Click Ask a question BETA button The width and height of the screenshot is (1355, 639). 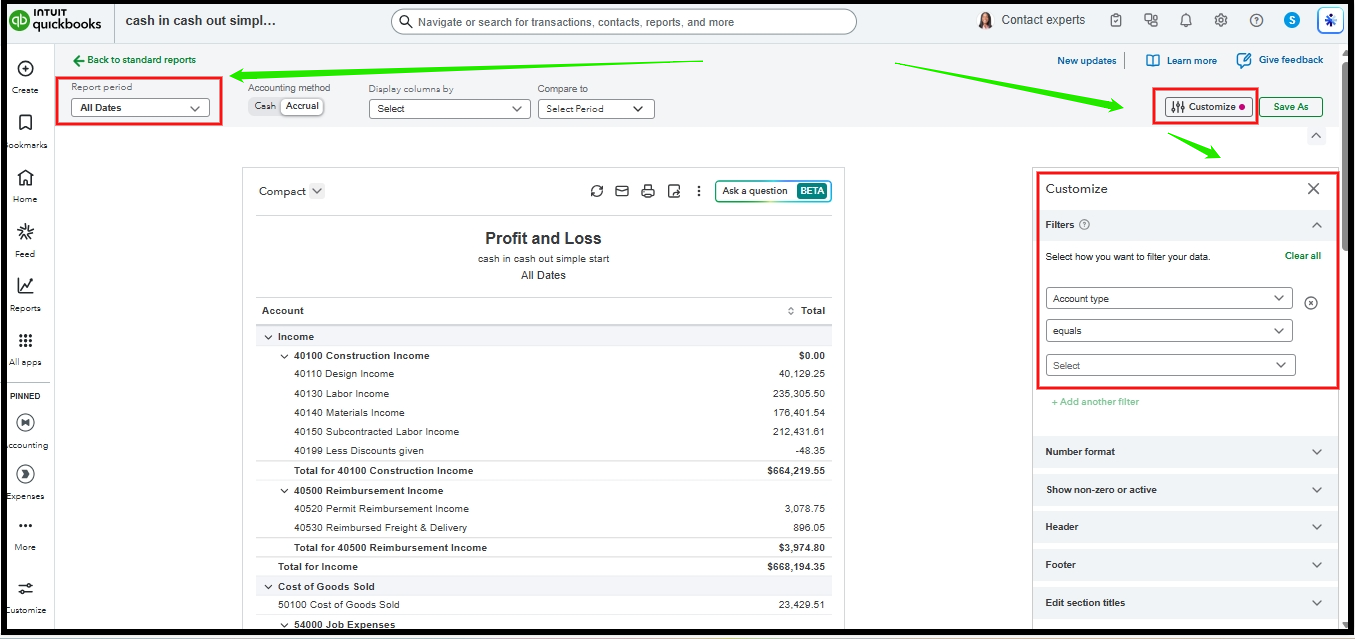(773, 191)
